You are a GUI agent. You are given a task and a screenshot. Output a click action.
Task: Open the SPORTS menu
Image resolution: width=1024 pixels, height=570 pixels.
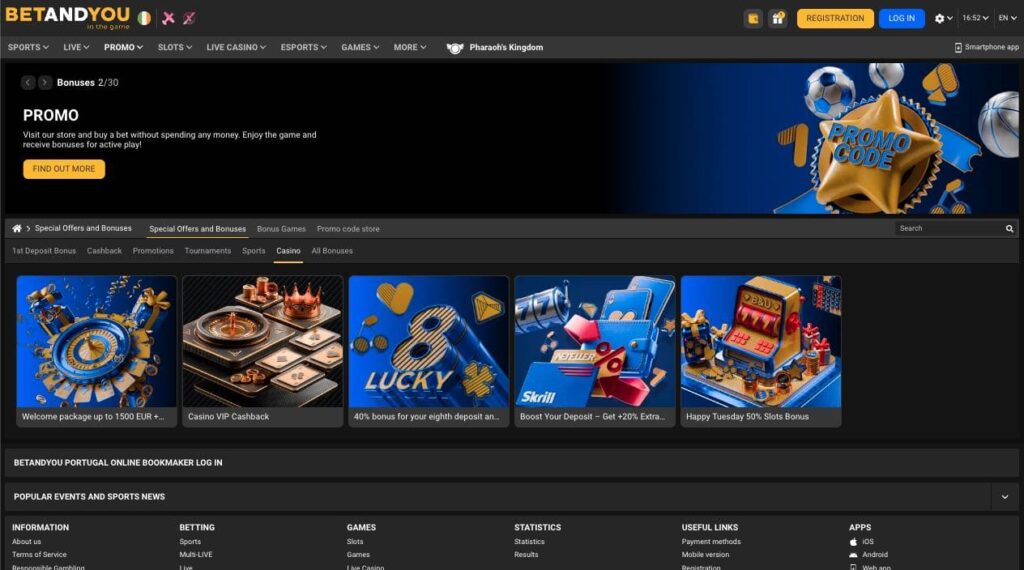(x=28, y=47)
